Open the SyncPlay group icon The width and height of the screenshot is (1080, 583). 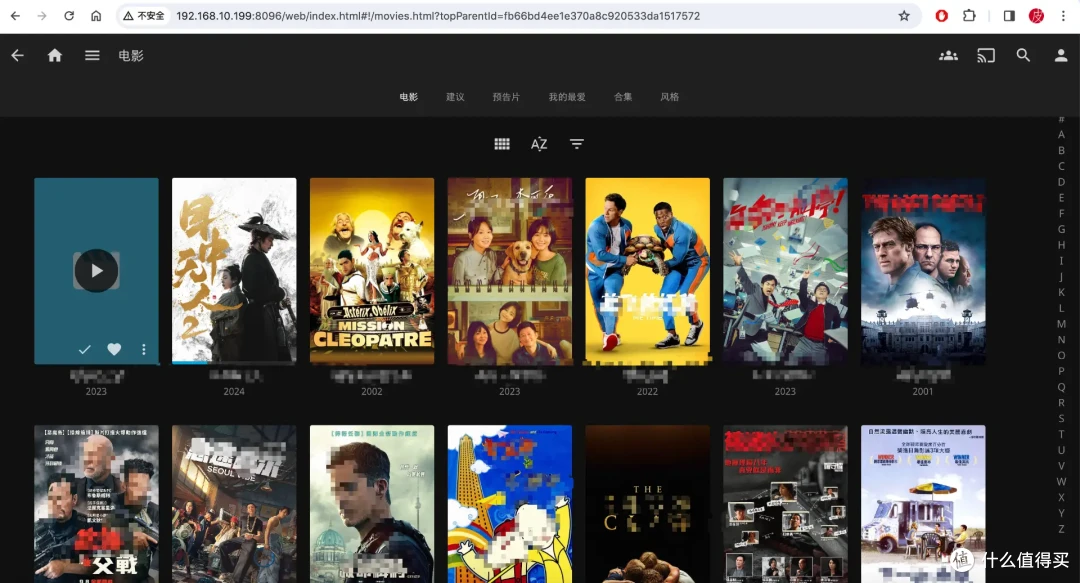948,56
